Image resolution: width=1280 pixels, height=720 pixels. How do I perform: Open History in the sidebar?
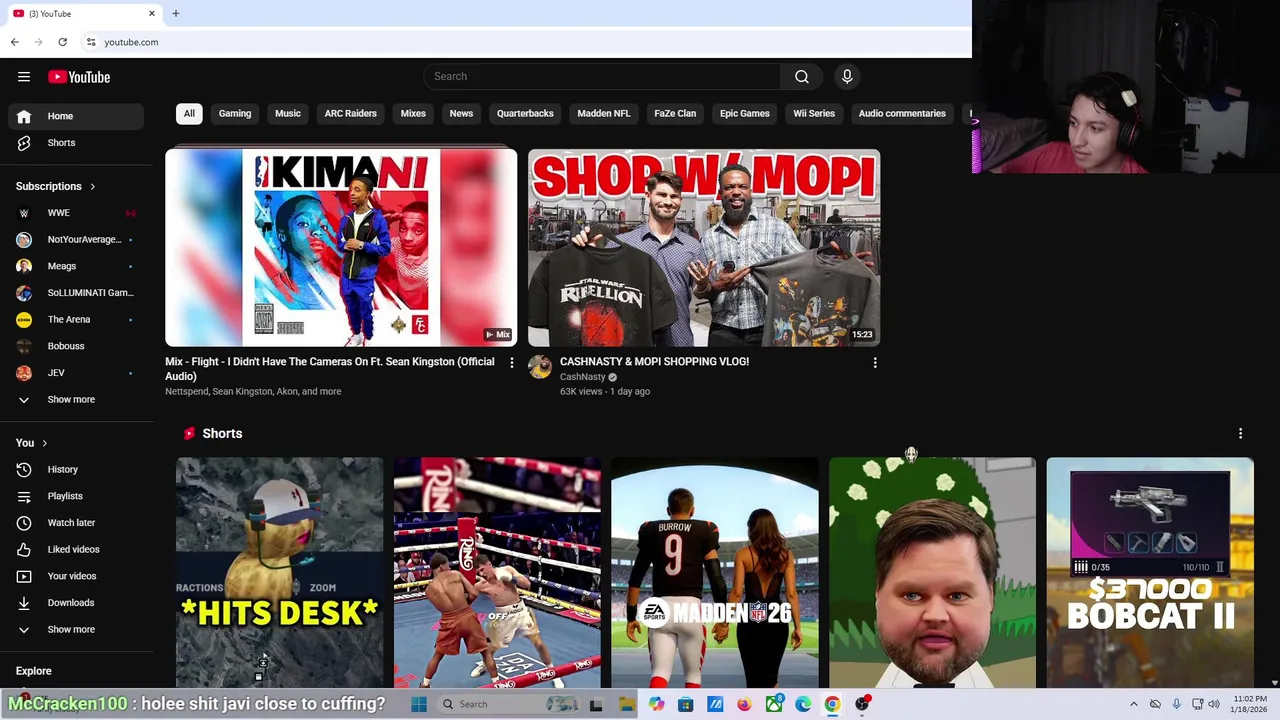pyautogui.click(x=76, y=469)
